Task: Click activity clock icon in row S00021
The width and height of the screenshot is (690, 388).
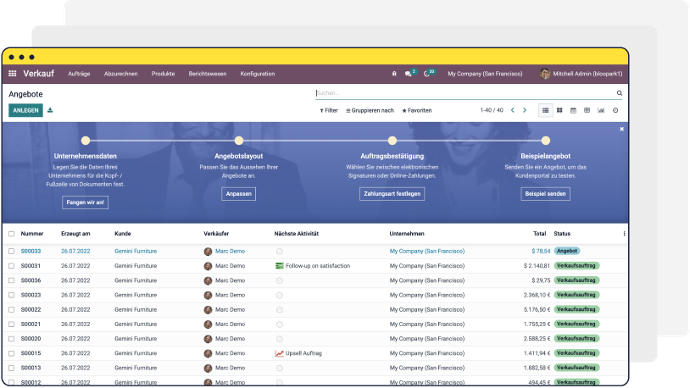Action: 279,324
